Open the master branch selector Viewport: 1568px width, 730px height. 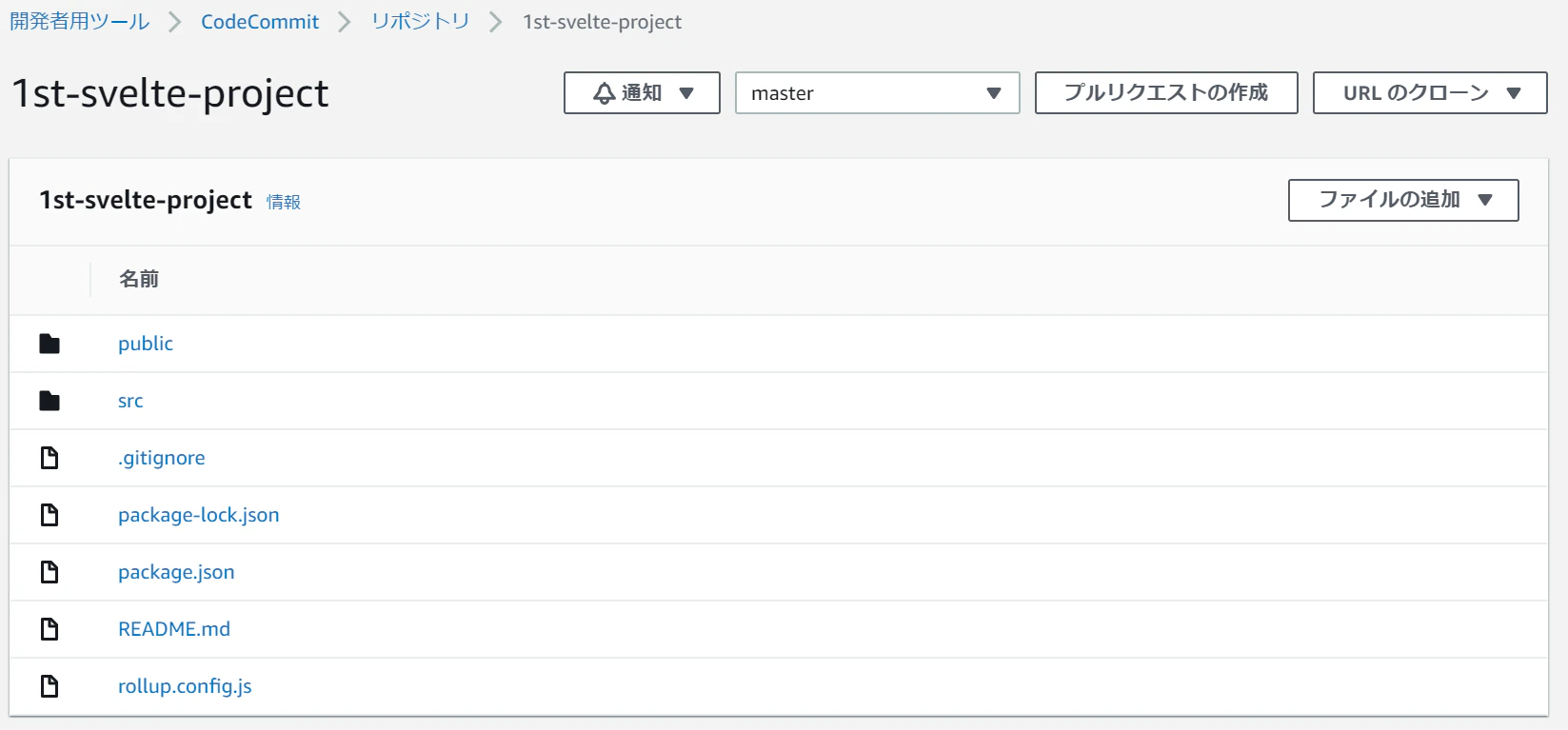pyautogui.click(x=877, y=93)
